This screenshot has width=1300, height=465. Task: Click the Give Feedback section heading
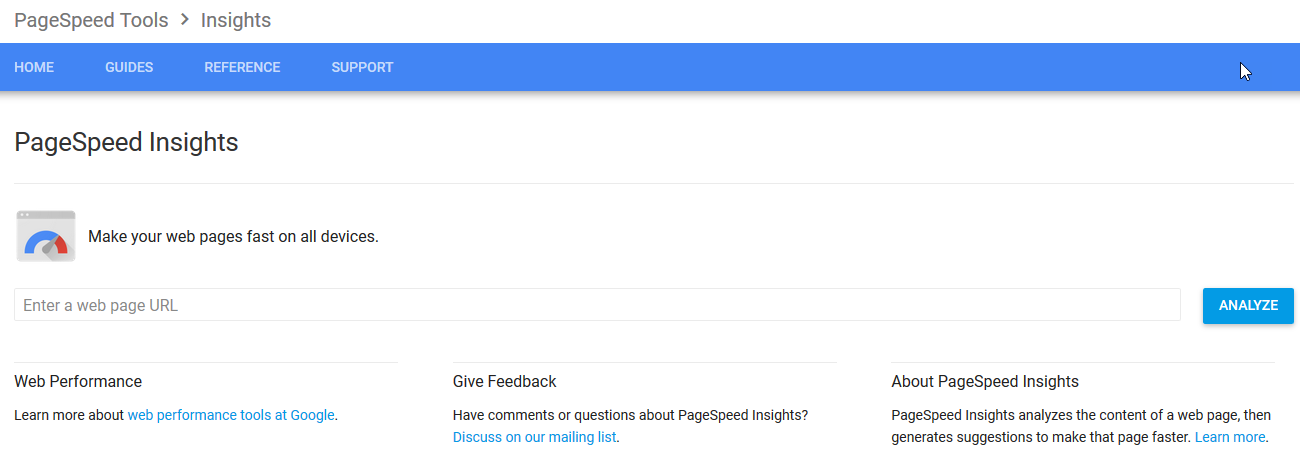[x=505, y=381]
